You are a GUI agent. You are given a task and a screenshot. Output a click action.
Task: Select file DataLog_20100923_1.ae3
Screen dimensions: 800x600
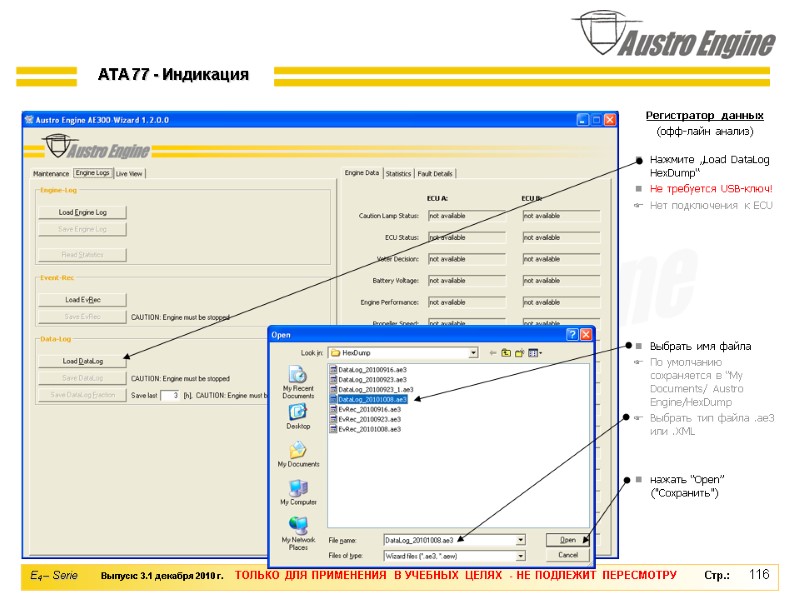pos(372,390)
